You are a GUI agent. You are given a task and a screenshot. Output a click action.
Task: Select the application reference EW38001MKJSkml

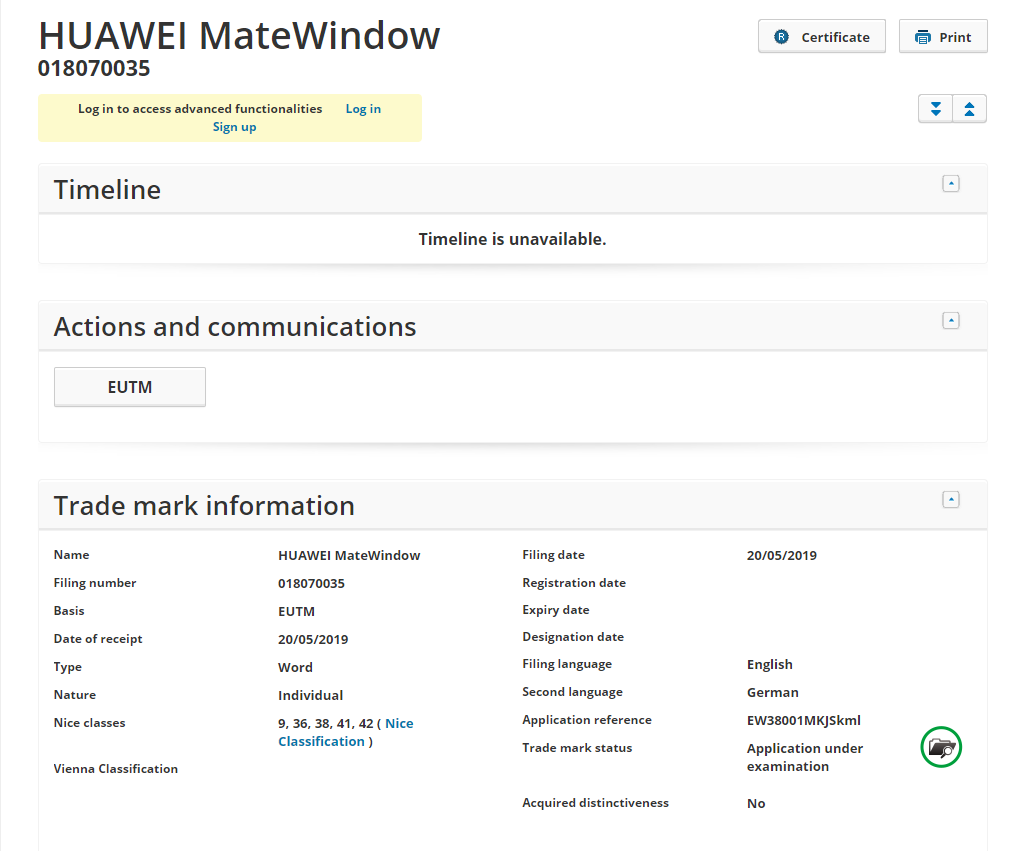click(x=803, y=720)
